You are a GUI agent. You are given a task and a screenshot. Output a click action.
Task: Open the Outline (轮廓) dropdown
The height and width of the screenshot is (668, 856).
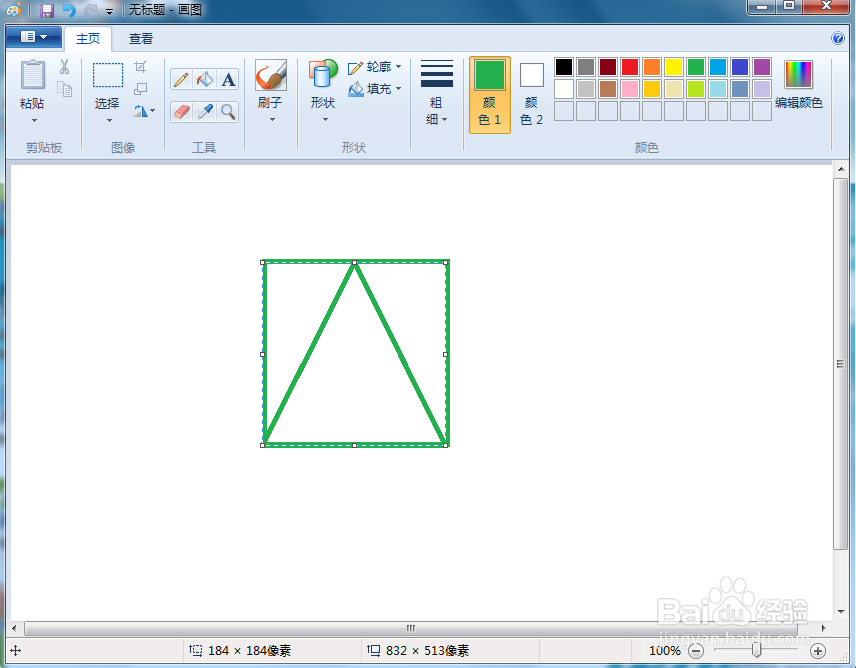point(375,67)
